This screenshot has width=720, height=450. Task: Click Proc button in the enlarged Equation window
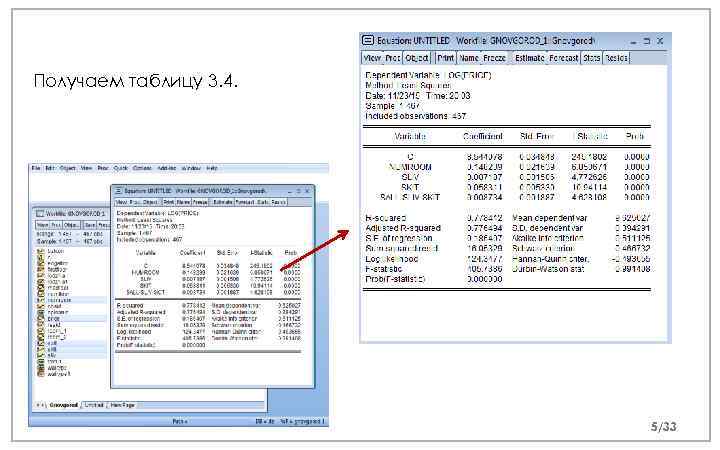[393, 58]
